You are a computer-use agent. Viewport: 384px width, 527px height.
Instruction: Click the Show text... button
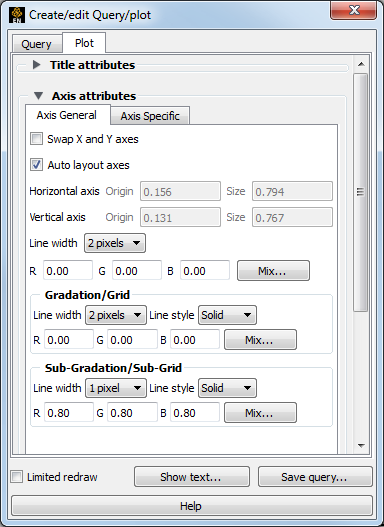coord(192,477)
